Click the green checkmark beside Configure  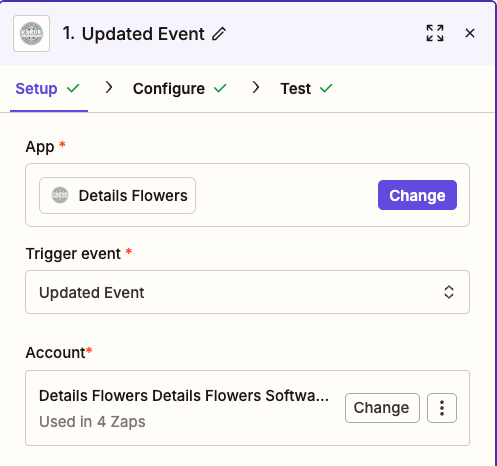click(x=220, y=89)
